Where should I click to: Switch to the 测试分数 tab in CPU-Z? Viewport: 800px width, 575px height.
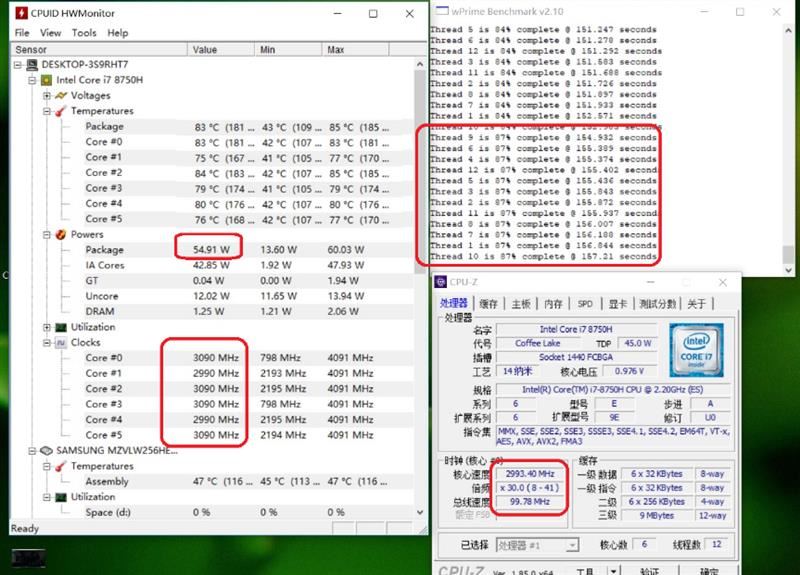coord(658,304)
